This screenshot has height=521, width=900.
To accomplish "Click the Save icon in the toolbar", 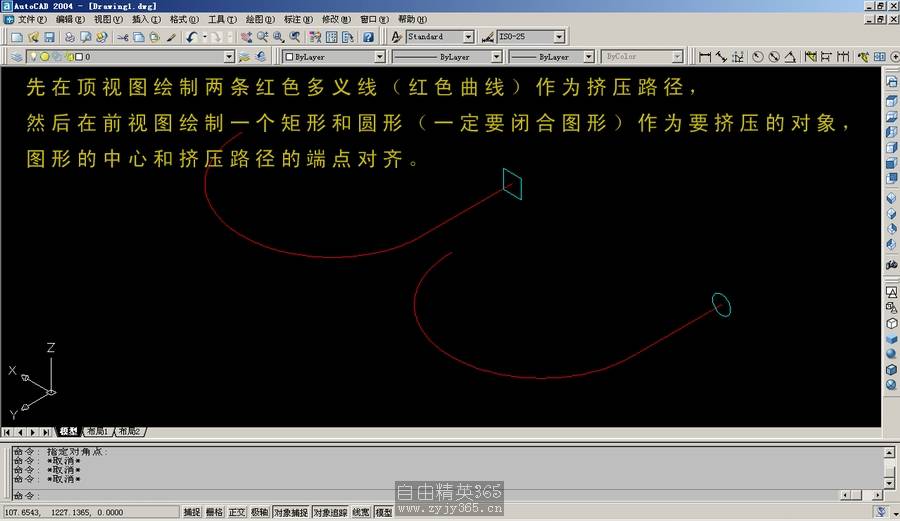I will (49, 37).
